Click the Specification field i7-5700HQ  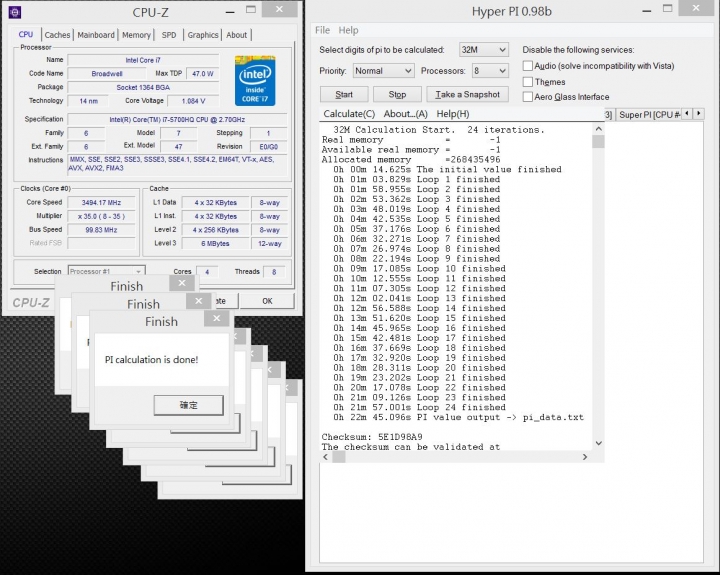(177, 119)
